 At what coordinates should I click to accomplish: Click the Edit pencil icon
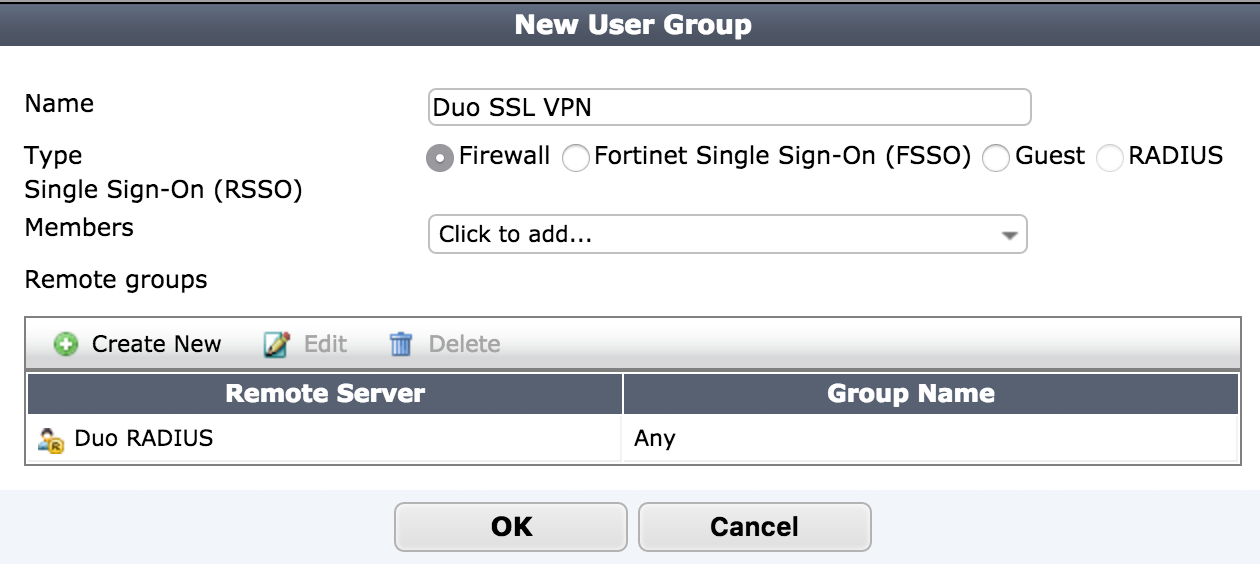coord(277,343)
